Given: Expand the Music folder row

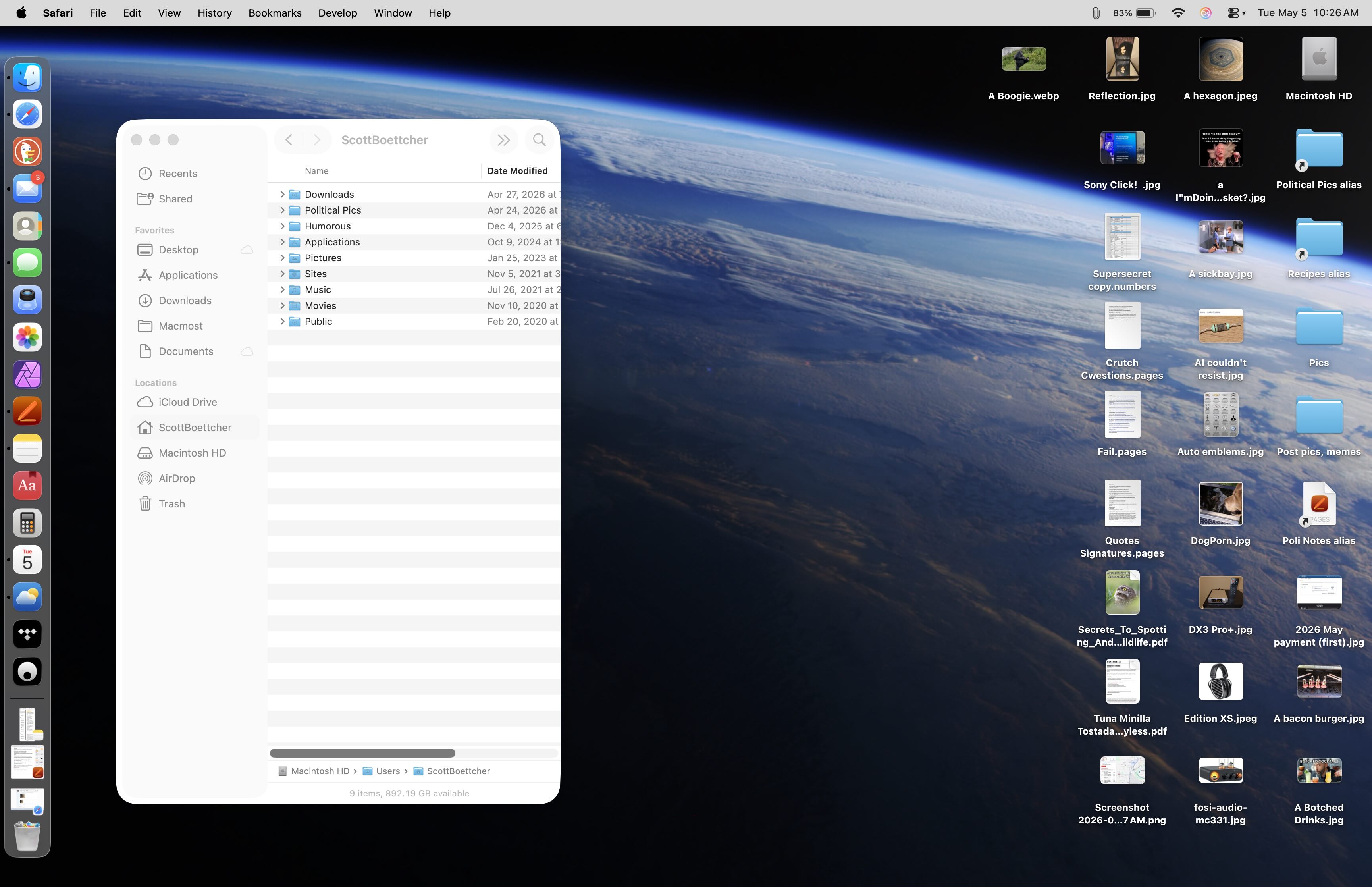Looking at the screenshot, I should coord(282,289).
